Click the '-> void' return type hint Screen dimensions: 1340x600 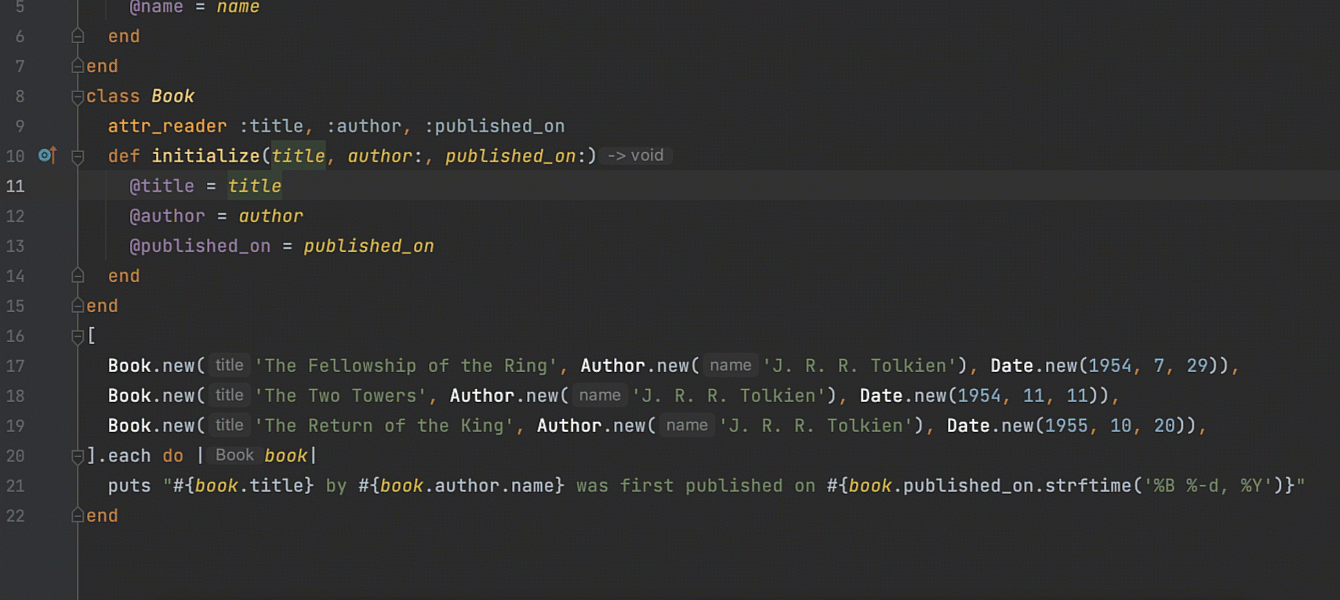pyautogui.click(x=635, y=156)
